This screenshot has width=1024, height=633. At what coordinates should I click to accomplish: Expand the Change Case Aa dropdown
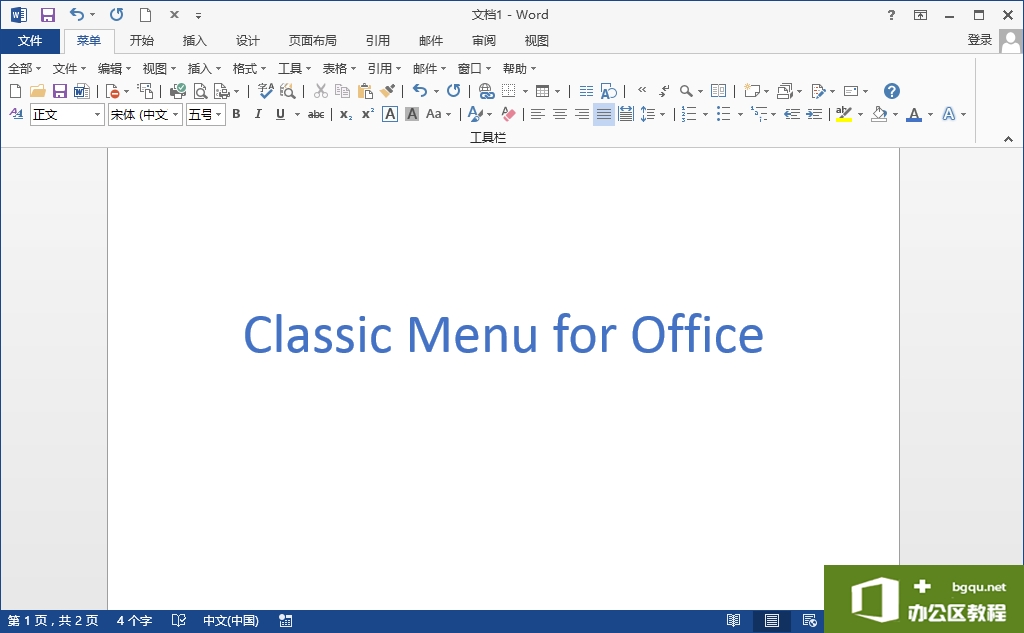pyautogui.click(x=449, y=115)
